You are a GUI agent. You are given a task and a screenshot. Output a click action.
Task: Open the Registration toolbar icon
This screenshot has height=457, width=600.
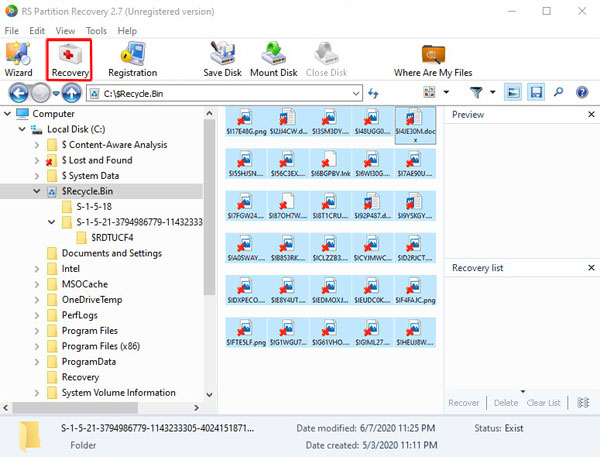point(132,60)
